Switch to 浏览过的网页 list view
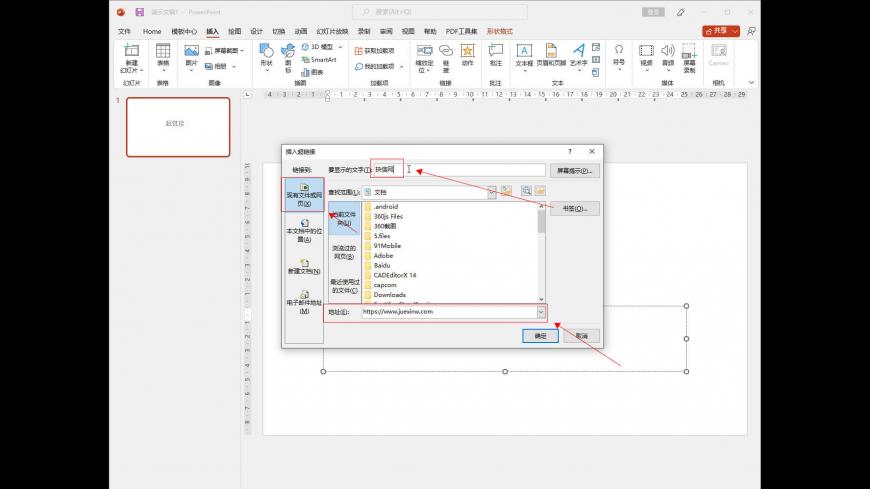870x489 pixels. [343, 252]
